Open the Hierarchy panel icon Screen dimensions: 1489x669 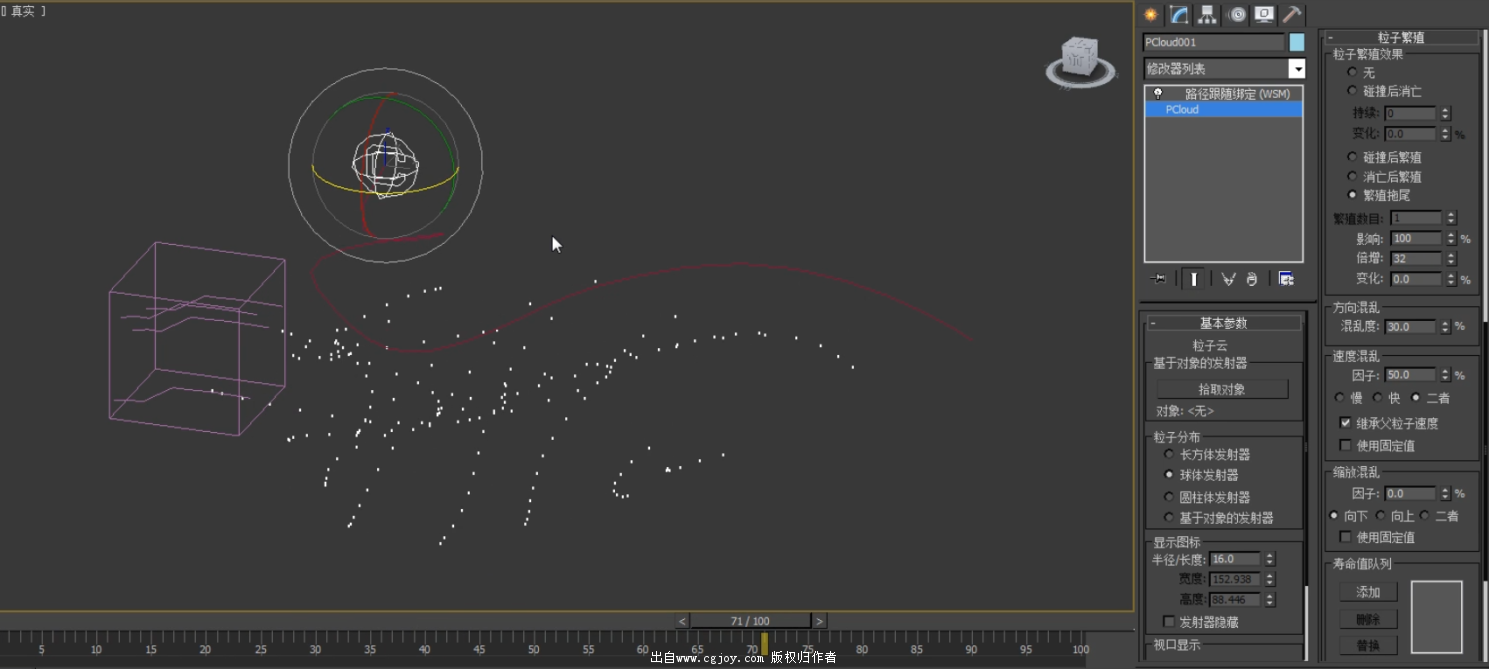pos(1208,14)
